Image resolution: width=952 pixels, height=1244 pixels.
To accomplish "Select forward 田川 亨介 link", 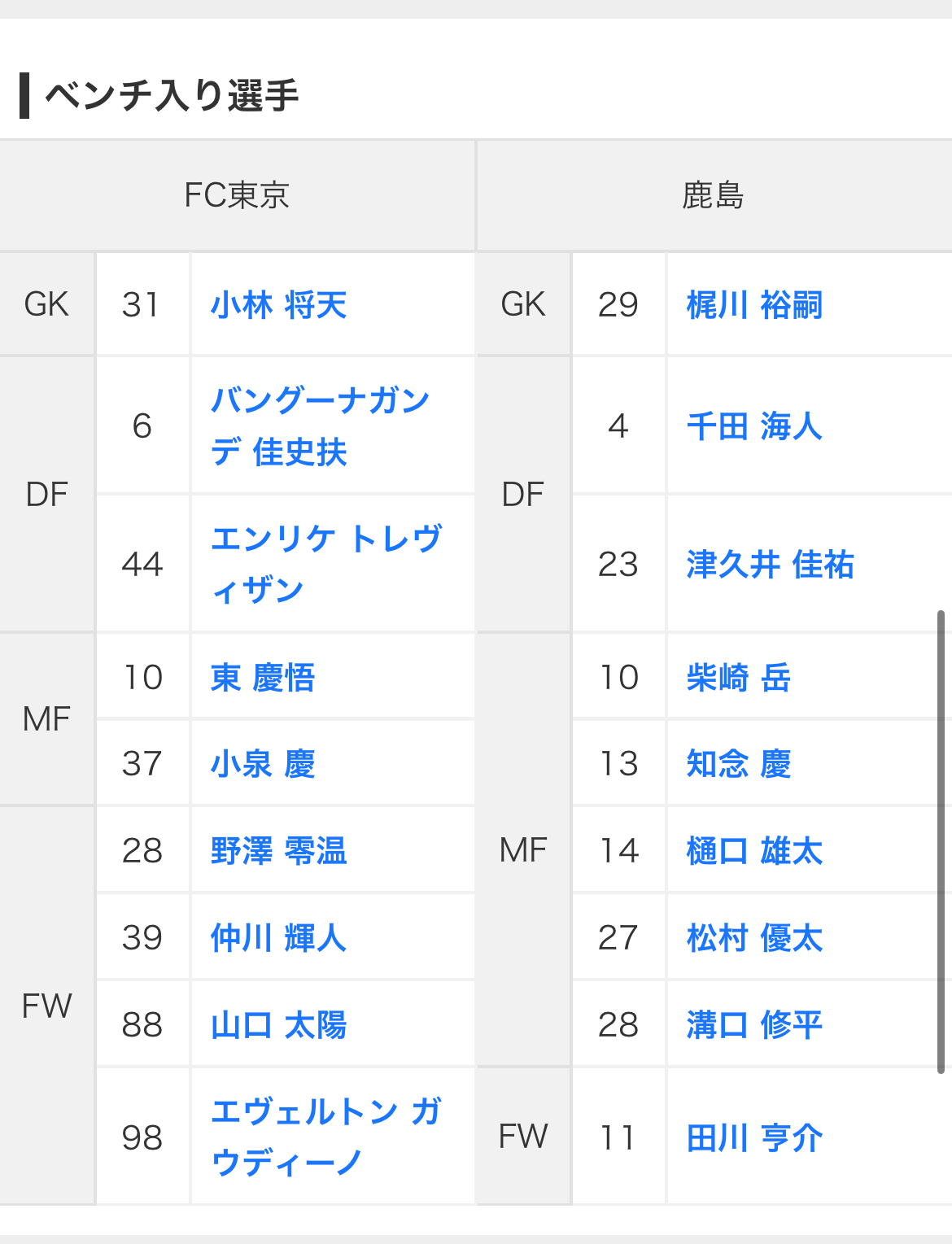I will (x=754, y=1137).
